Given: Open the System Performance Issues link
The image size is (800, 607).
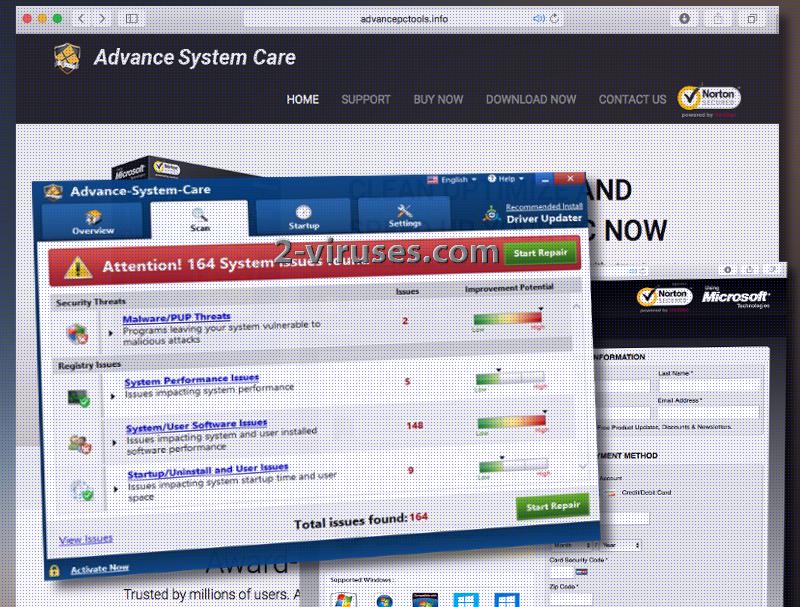Looking at the screenshot, I should [192, 380].
